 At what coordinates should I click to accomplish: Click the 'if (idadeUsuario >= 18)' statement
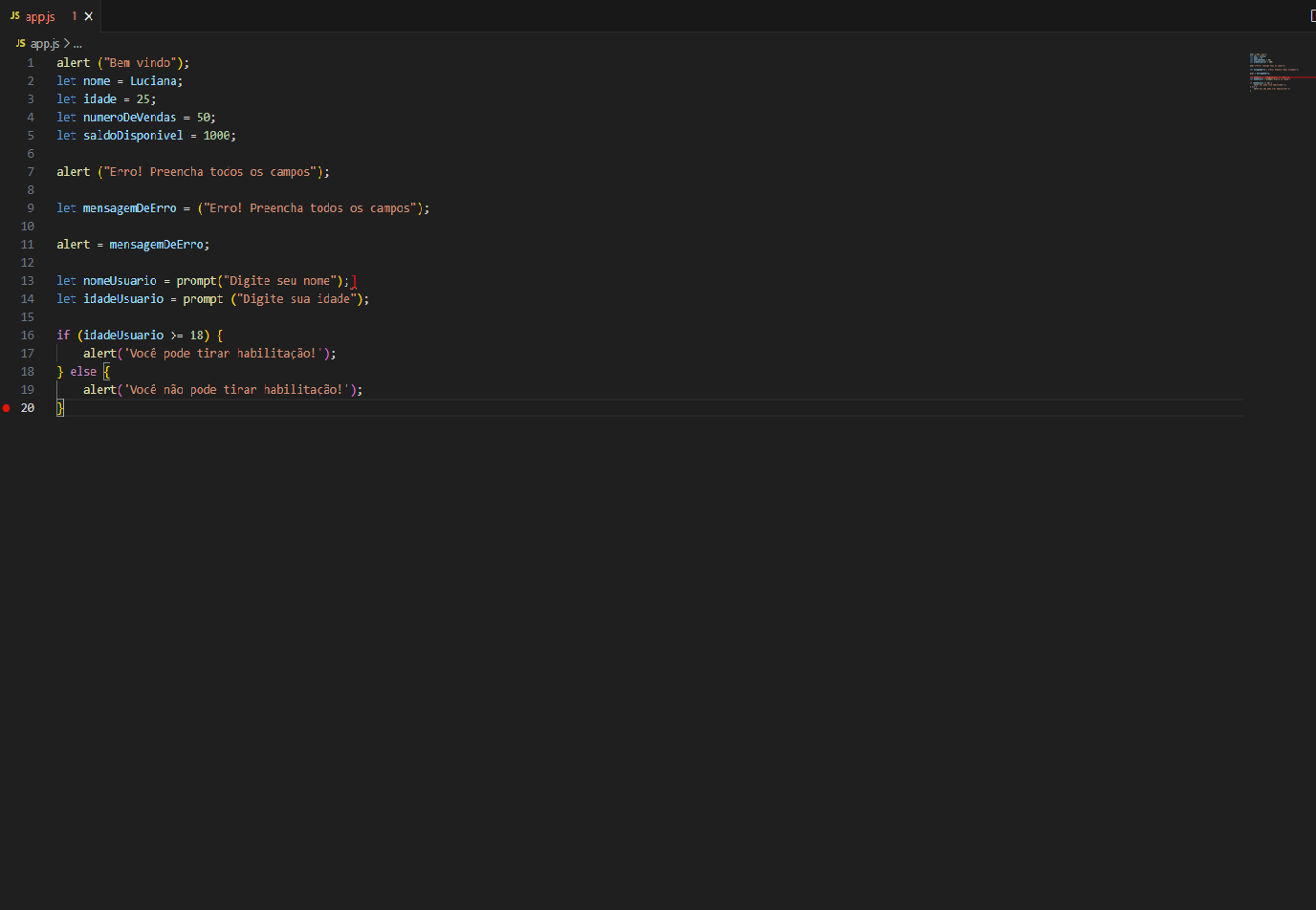(x=140, y=336)
